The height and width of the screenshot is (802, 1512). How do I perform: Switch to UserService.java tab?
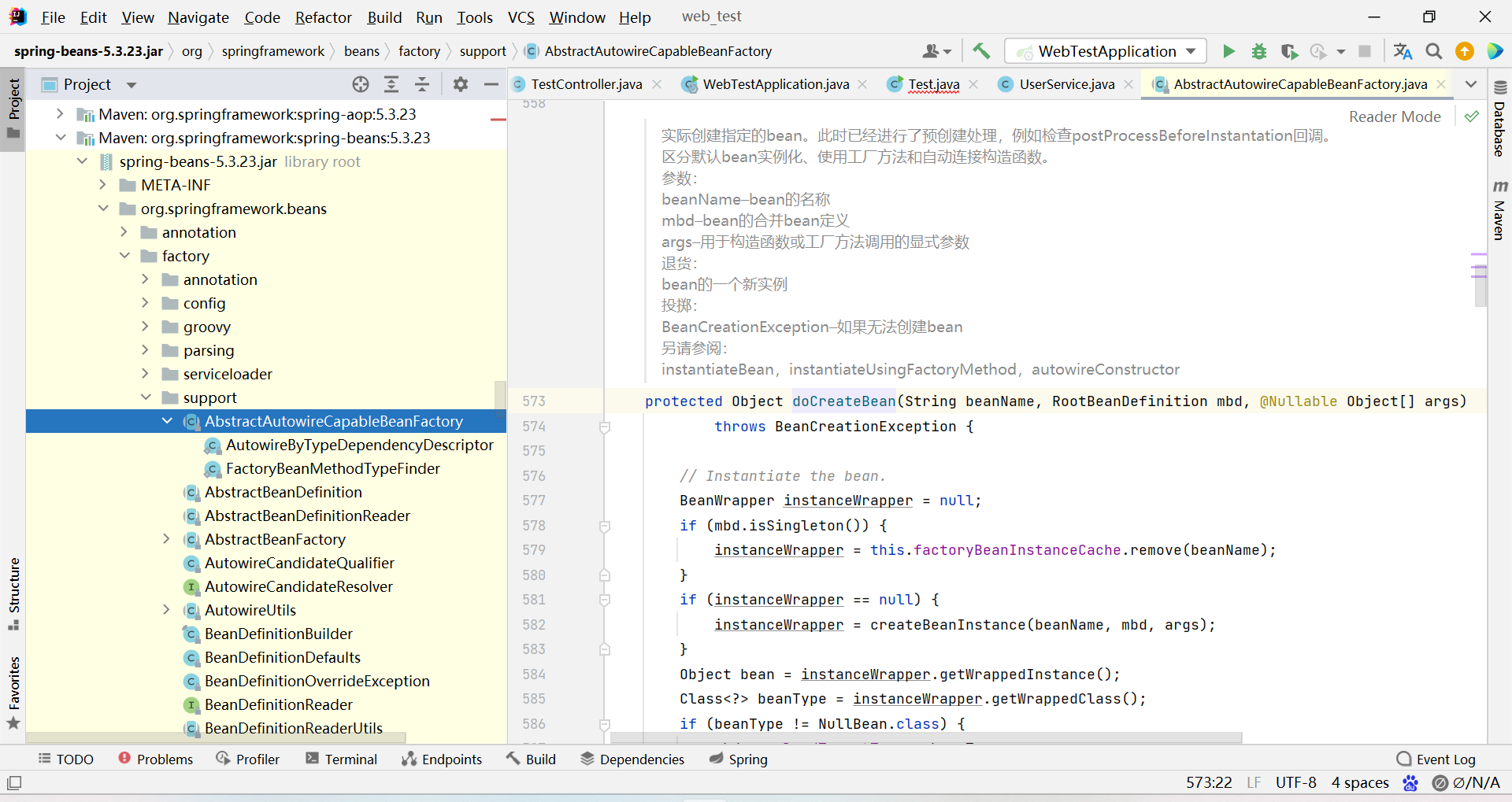coord(1066,84)
